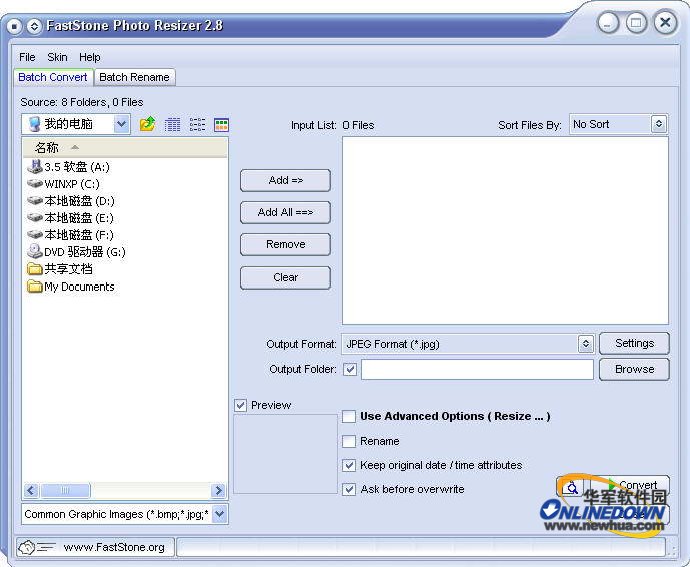Open the Sort Files By dropdown
Screen dimensions: 690x567
pos(659,124)
